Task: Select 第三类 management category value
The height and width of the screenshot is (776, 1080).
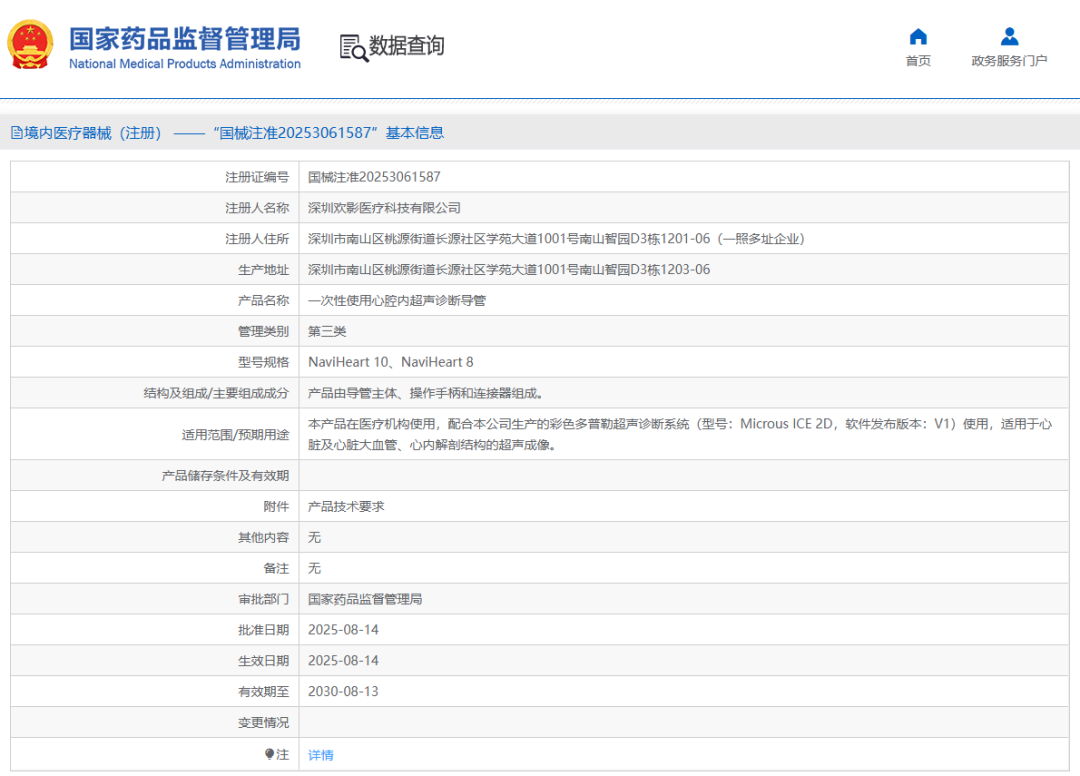Action: point(327,331)
